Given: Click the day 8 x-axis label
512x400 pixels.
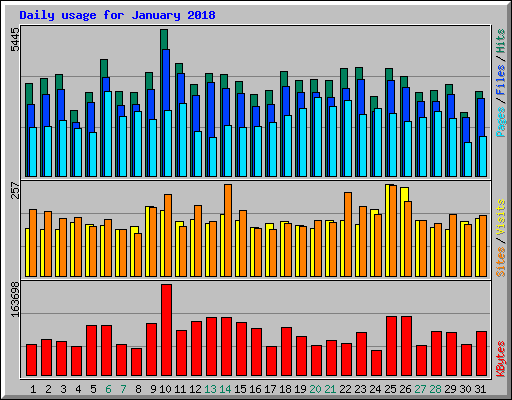Looking at the screenshot, I should click(x=138, y=389).
